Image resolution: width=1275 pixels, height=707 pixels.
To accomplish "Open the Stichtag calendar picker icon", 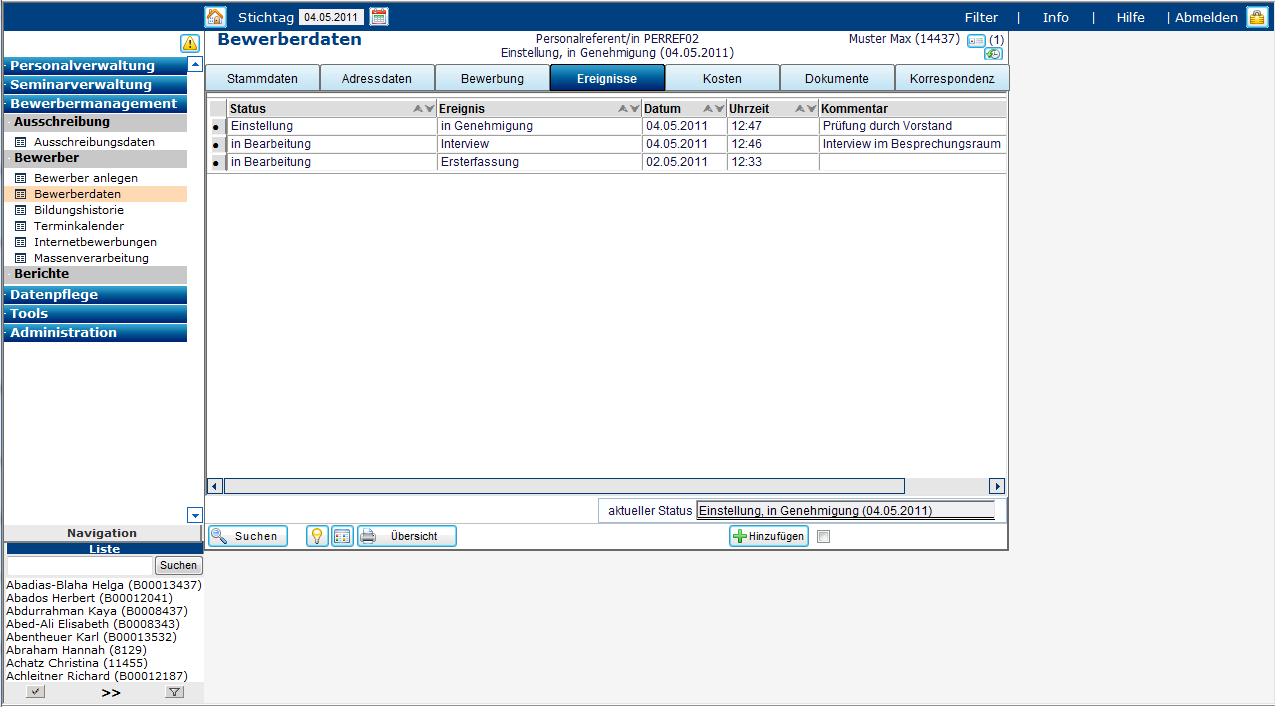I will click(379, 16).
